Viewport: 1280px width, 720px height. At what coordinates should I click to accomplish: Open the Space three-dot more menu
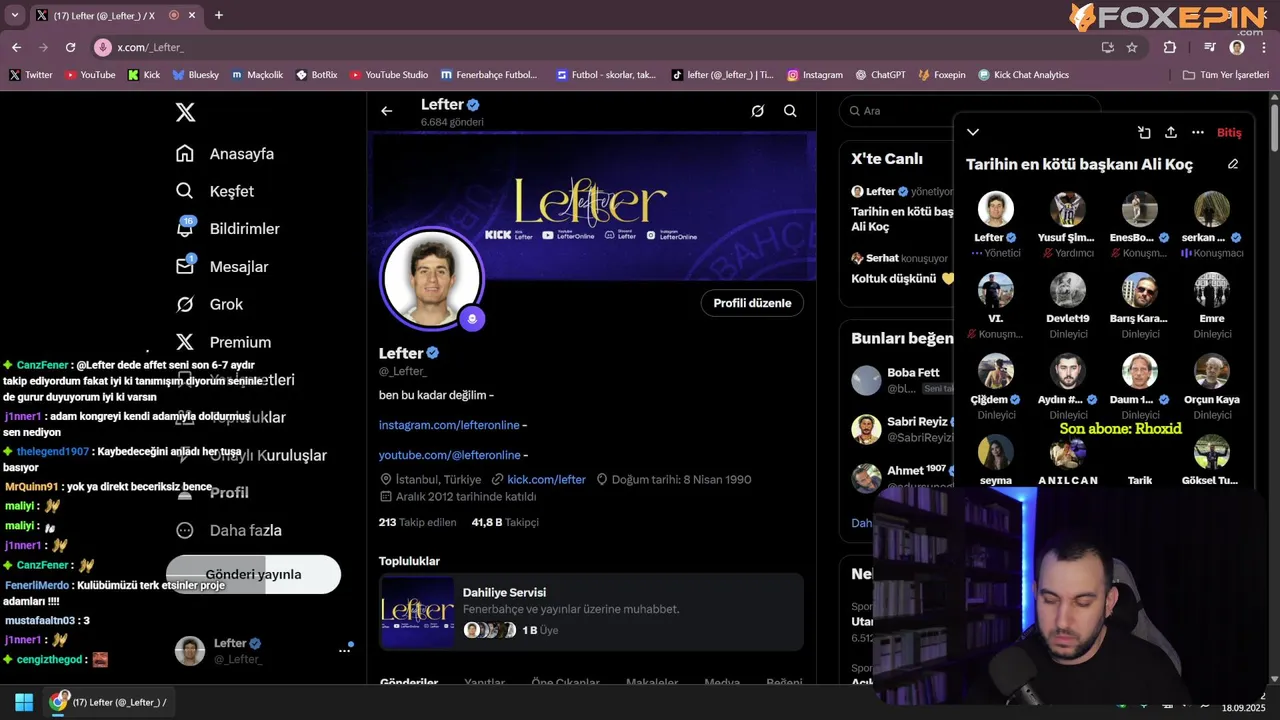[1198, 132]
